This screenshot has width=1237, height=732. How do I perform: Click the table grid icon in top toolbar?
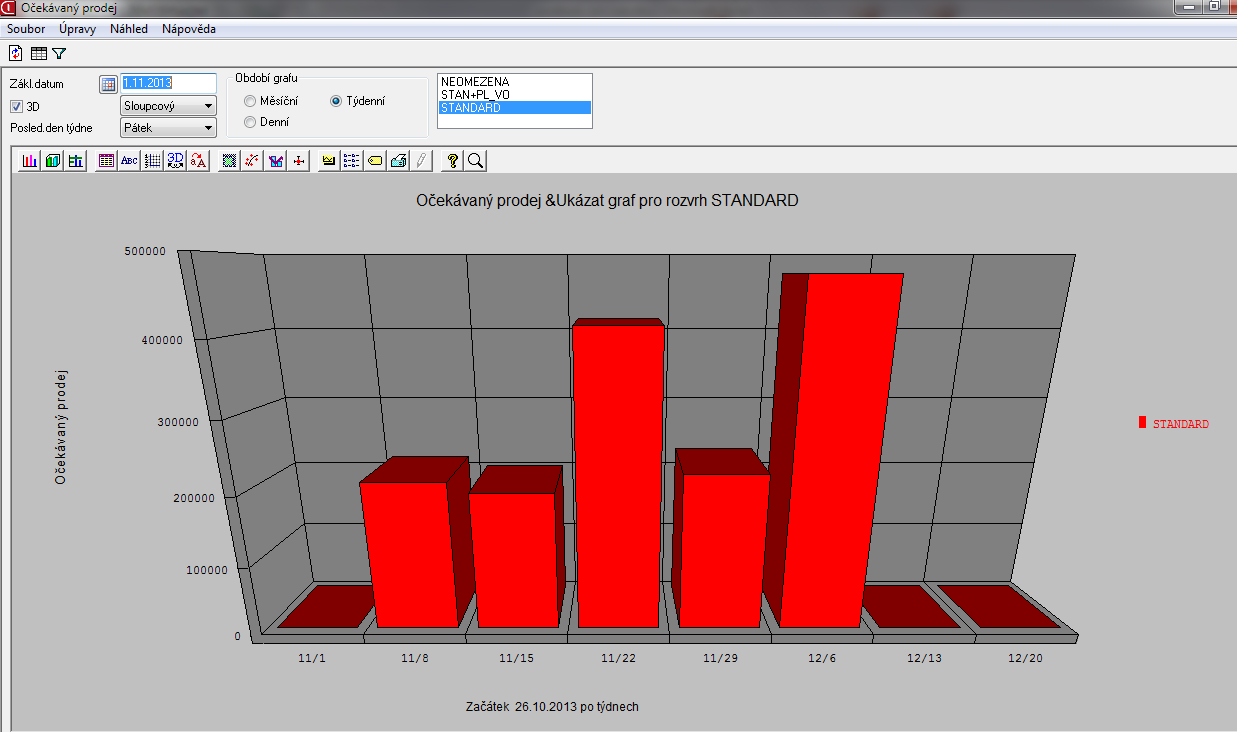click(39, 53)
